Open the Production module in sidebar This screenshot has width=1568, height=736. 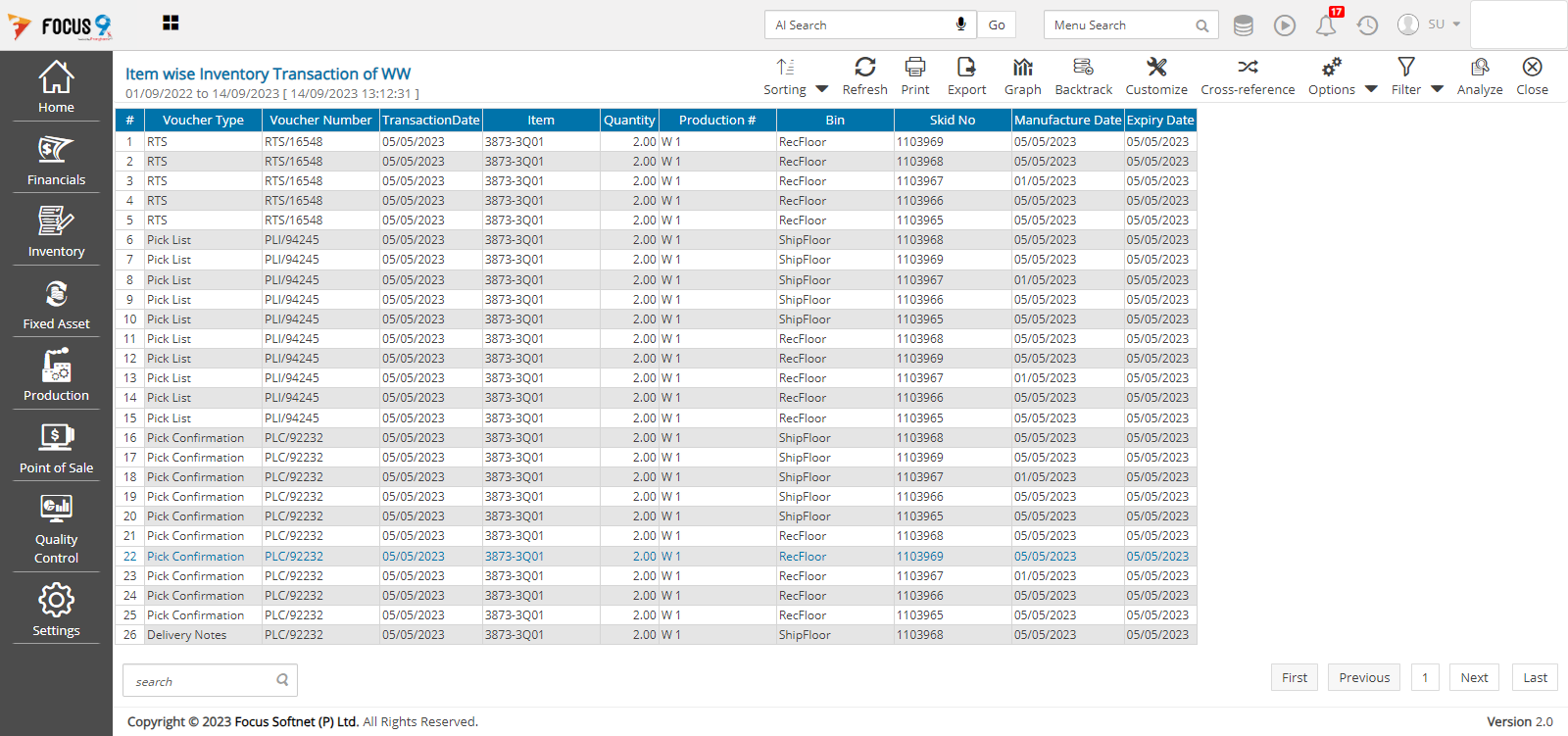56,376
